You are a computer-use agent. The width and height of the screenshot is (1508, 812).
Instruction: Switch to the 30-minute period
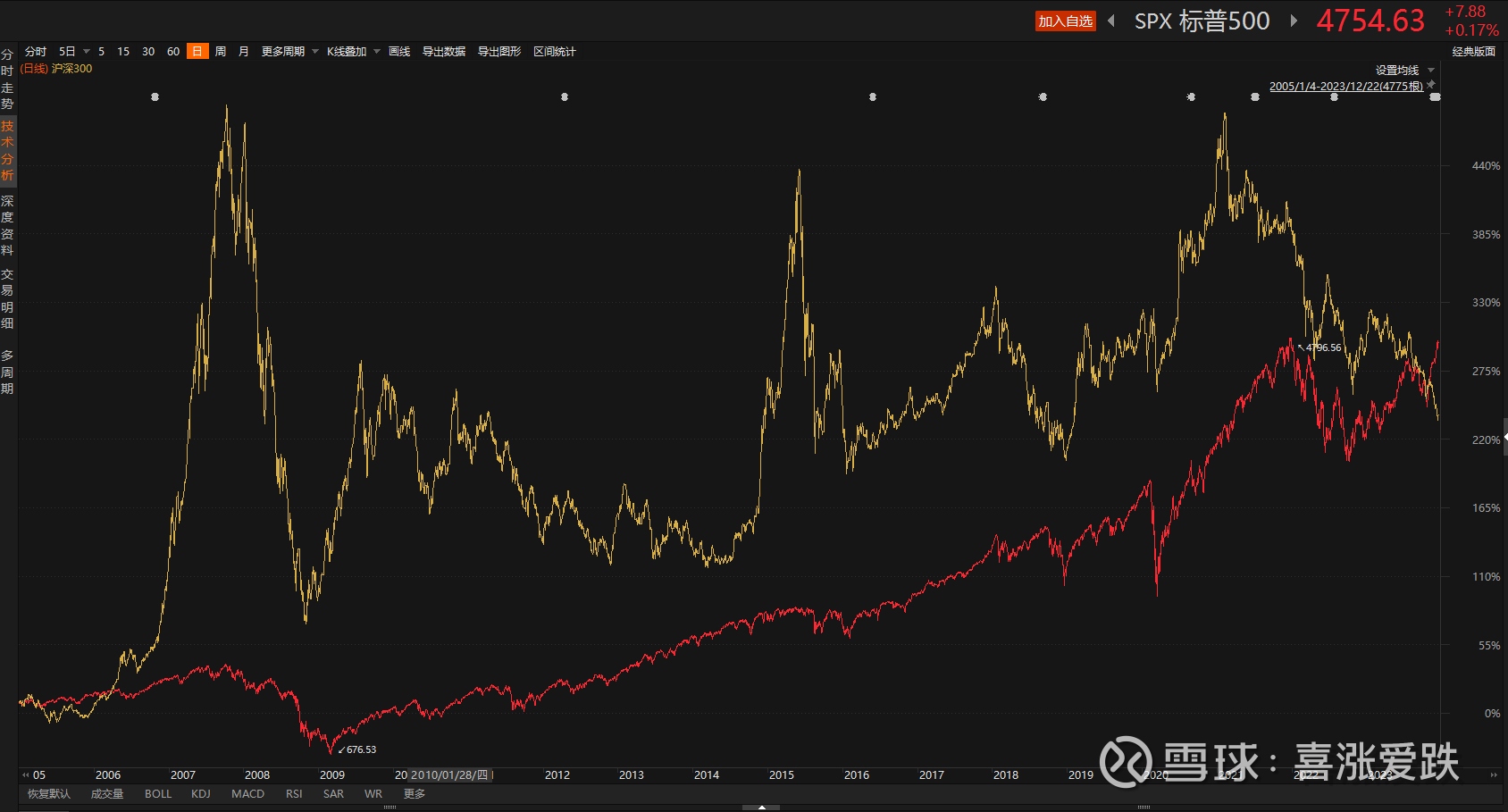point(148,52)
